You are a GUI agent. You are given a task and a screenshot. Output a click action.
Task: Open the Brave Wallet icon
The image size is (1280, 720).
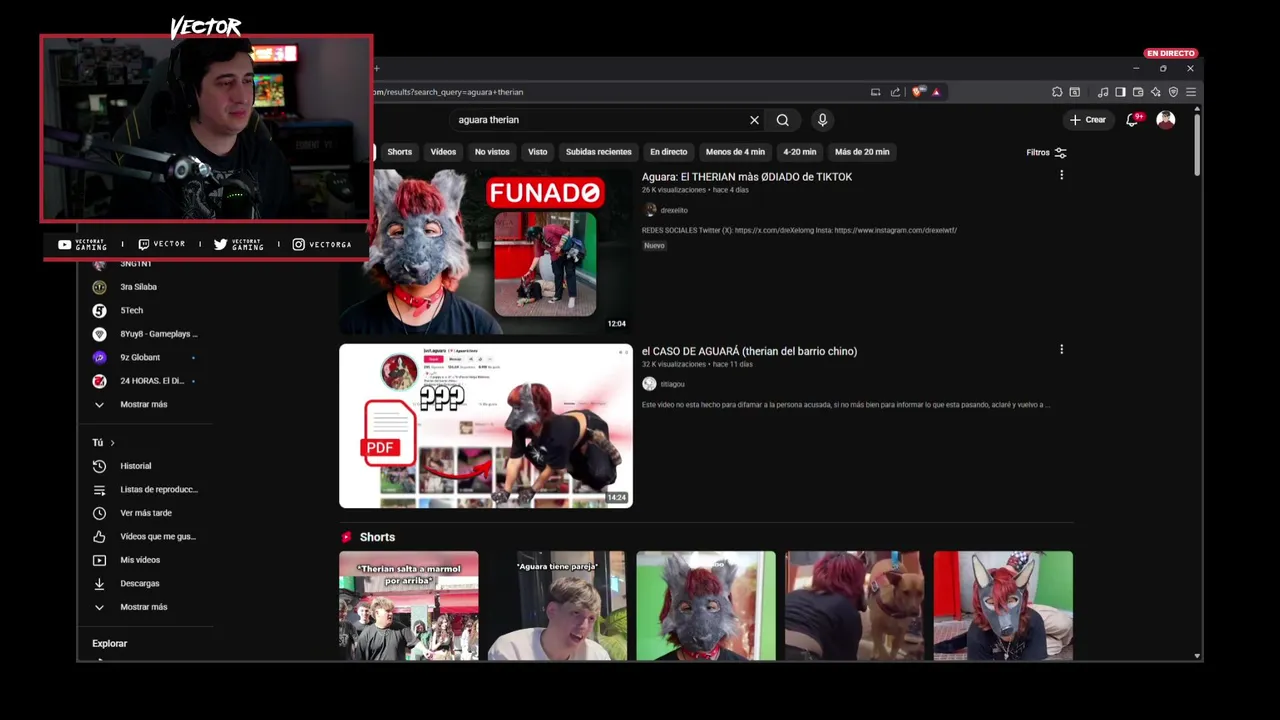pos(1138,92)
